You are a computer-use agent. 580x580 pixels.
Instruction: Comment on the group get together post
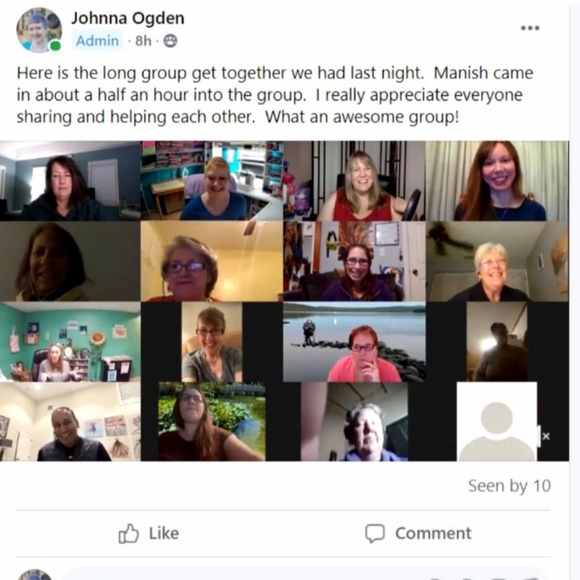[418, 533]
